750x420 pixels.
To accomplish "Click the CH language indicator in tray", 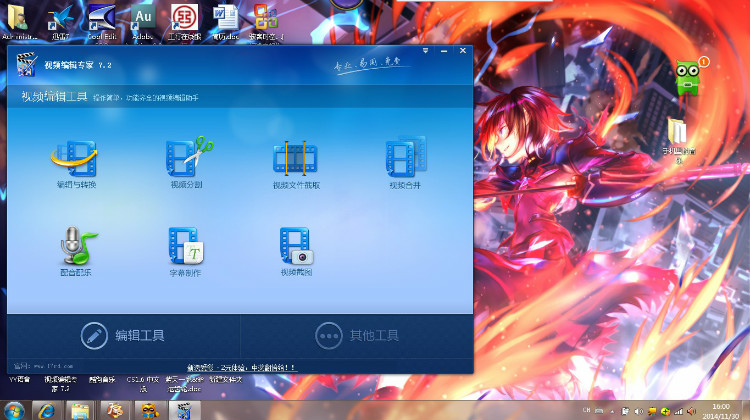I will (x=586, y=410).
